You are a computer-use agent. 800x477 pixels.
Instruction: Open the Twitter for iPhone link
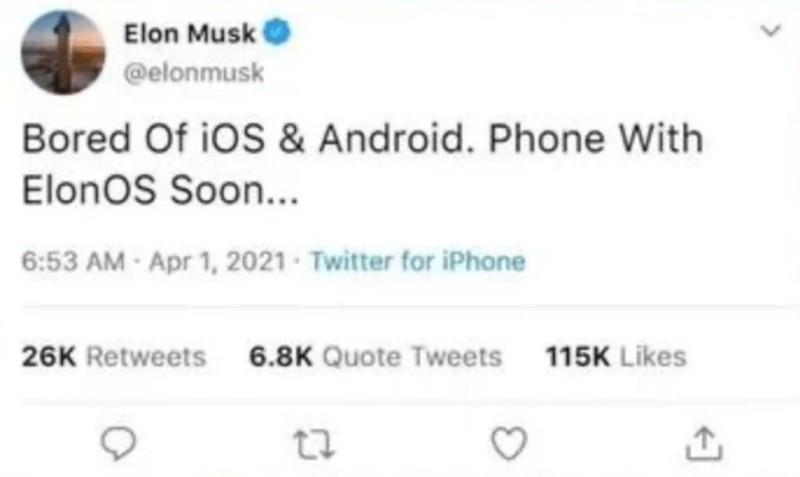pos(418,261)
